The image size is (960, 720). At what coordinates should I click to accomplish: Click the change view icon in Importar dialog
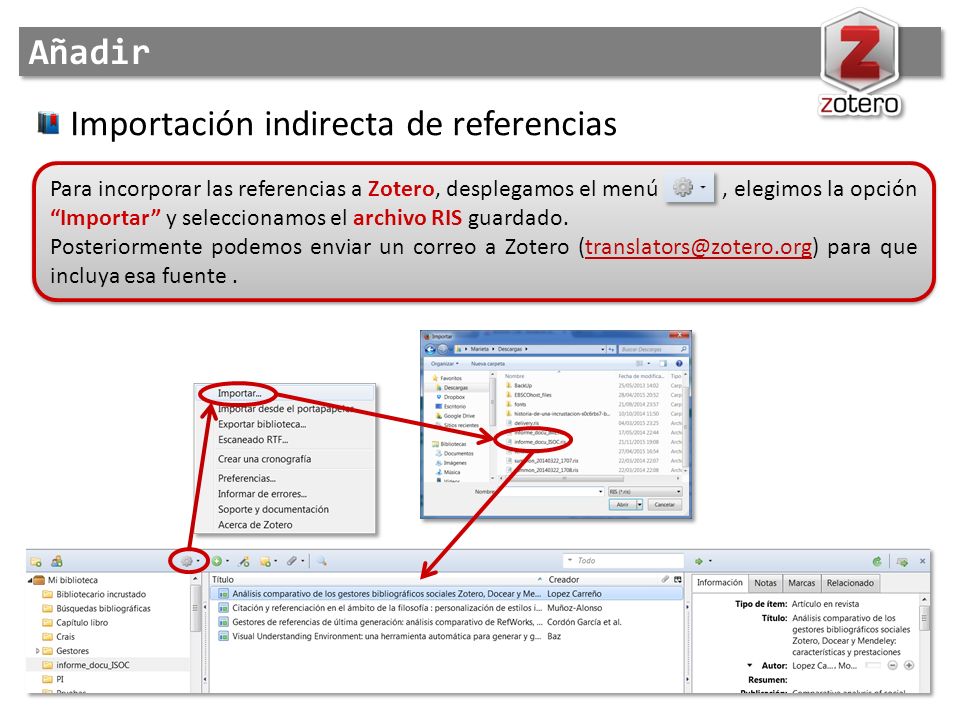tap(639, 364)
